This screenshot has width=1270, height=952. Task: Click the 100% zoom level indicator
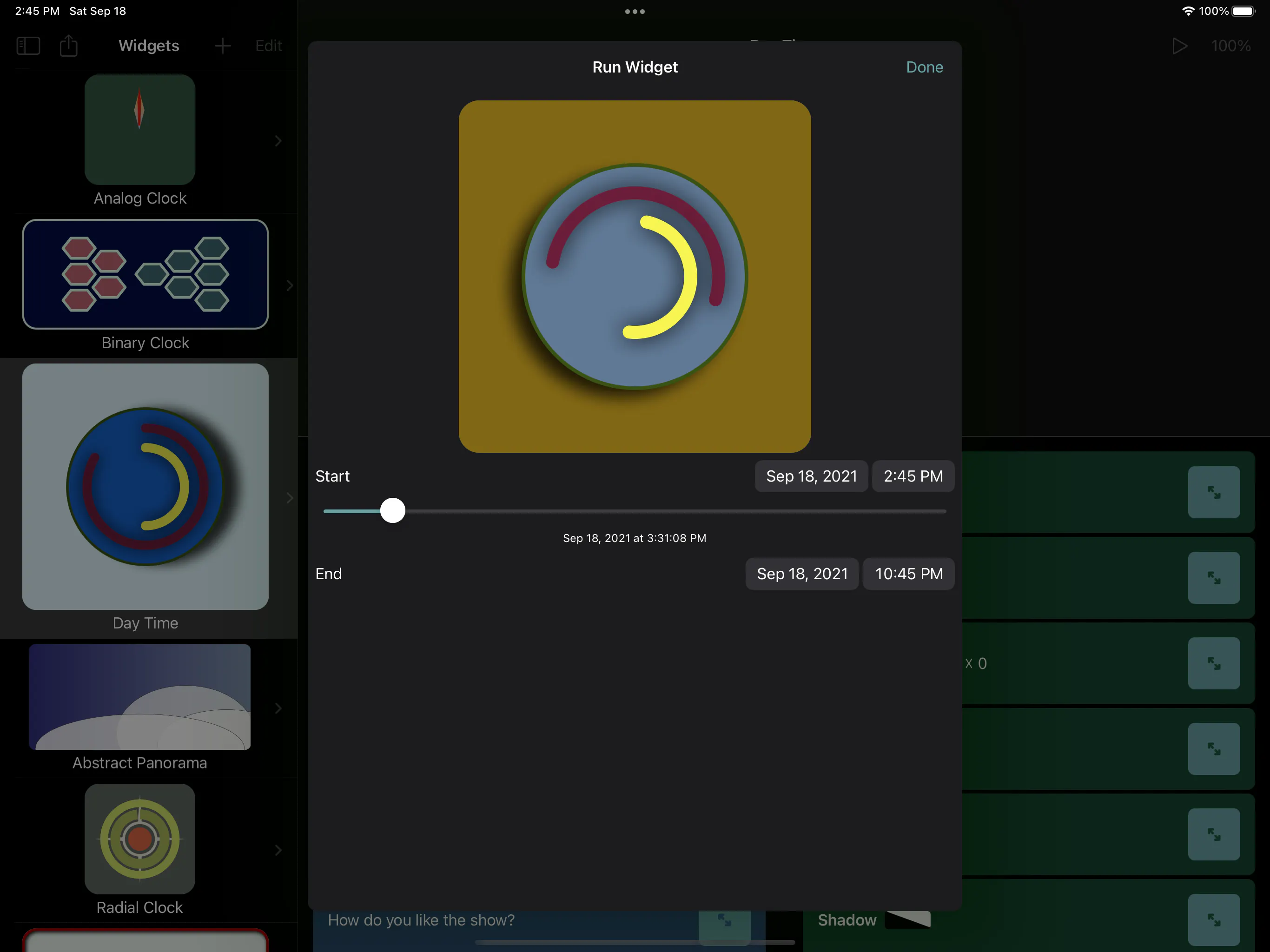coord(1230,46)
